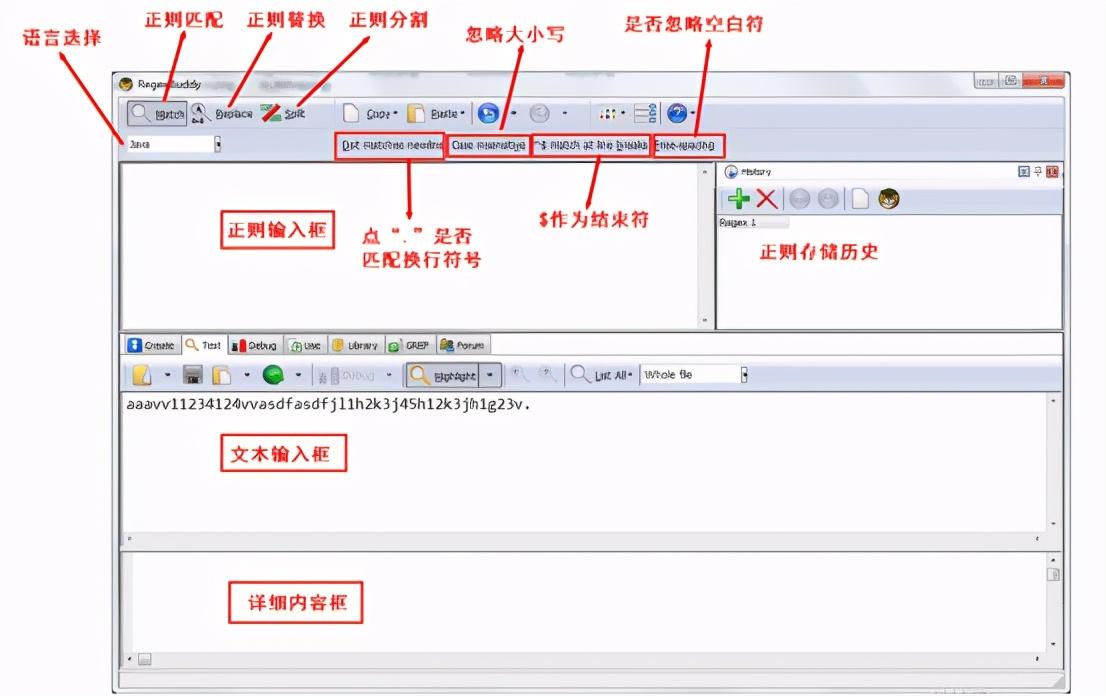Open the dropdown beside Test toolbar paste icon
This screenshot has width=1106, height=696.
point(247,374)
